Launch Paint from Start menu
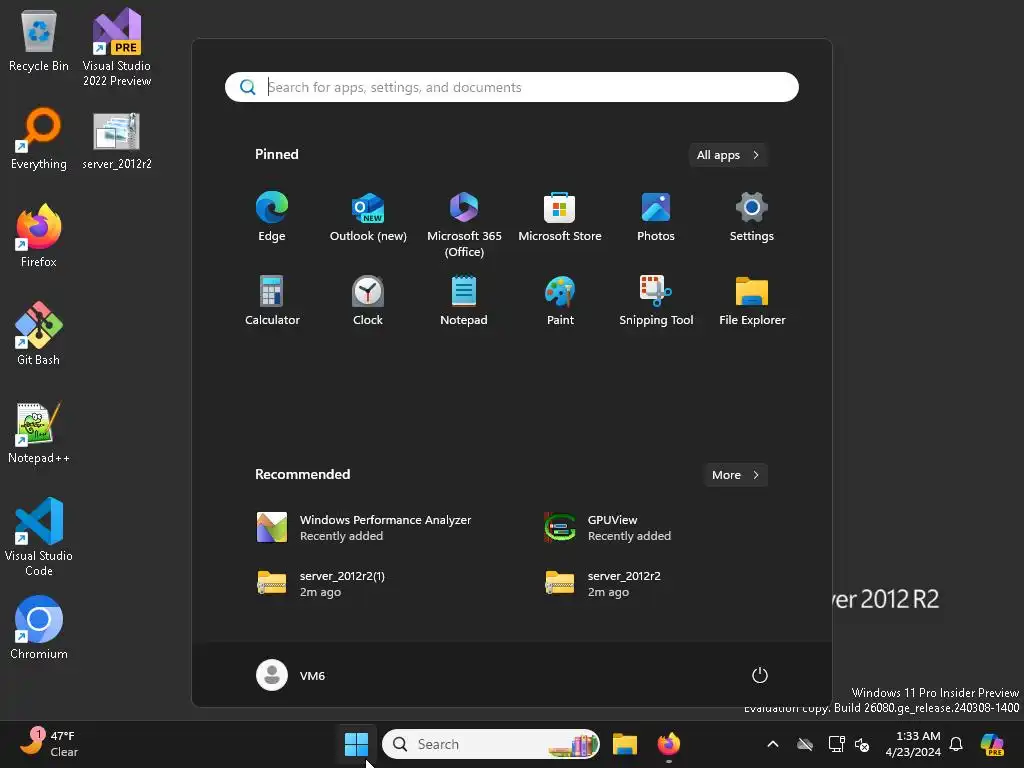Screen dimensions: 1024x768 (x=560, y=300)
